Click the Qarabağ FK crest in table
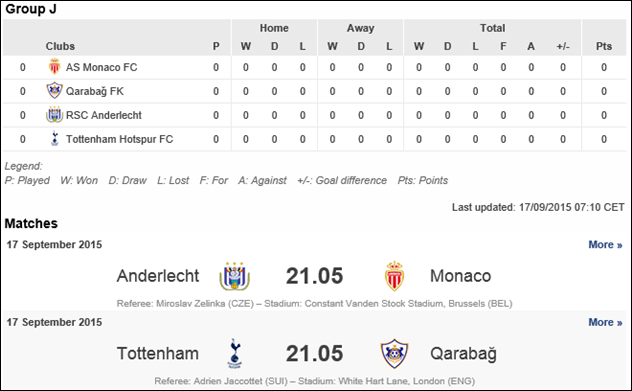 [x=54, y=91]
